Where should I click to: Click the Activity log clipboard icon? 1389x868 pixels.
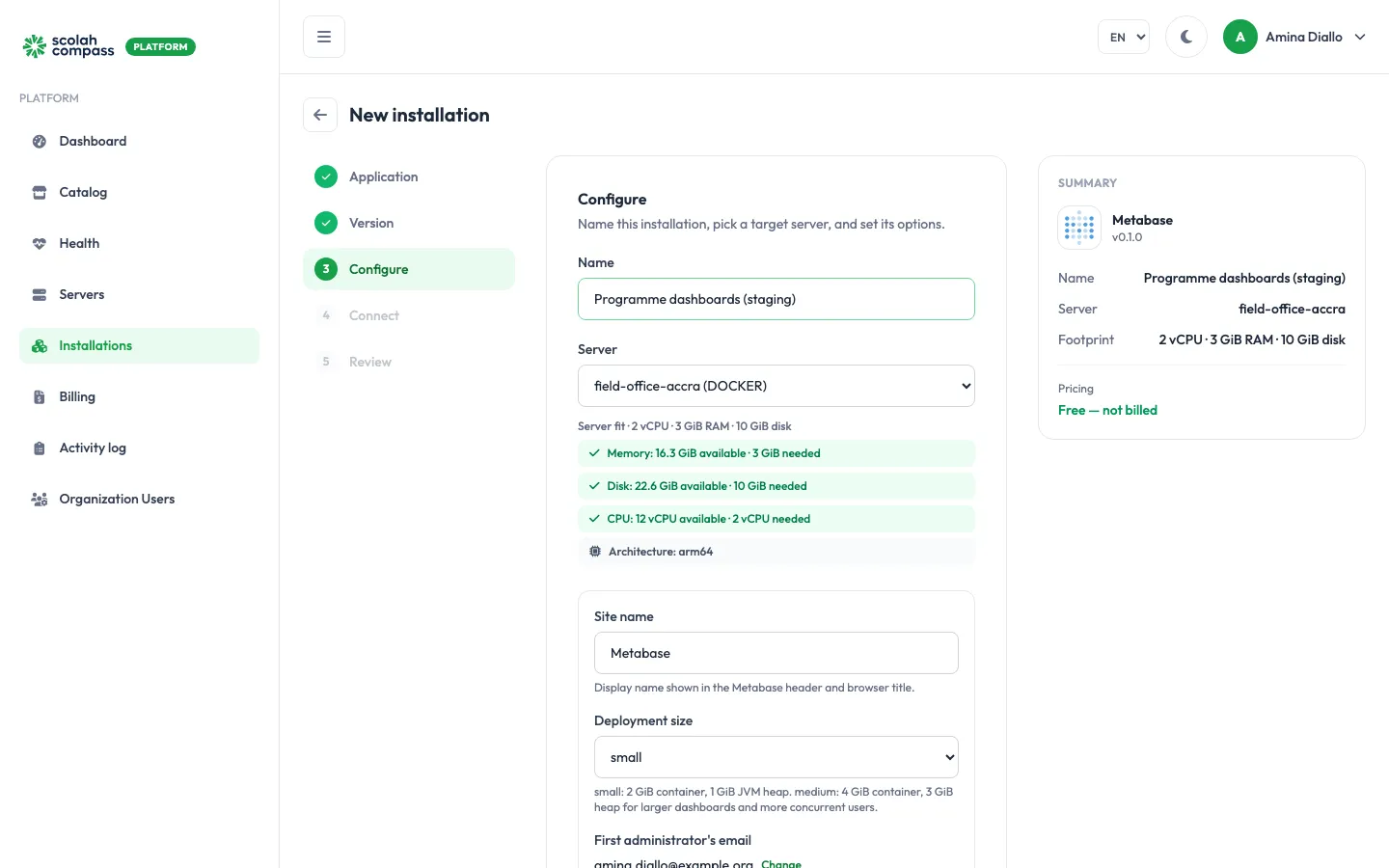pyautogui.click(x=40, y=448)
